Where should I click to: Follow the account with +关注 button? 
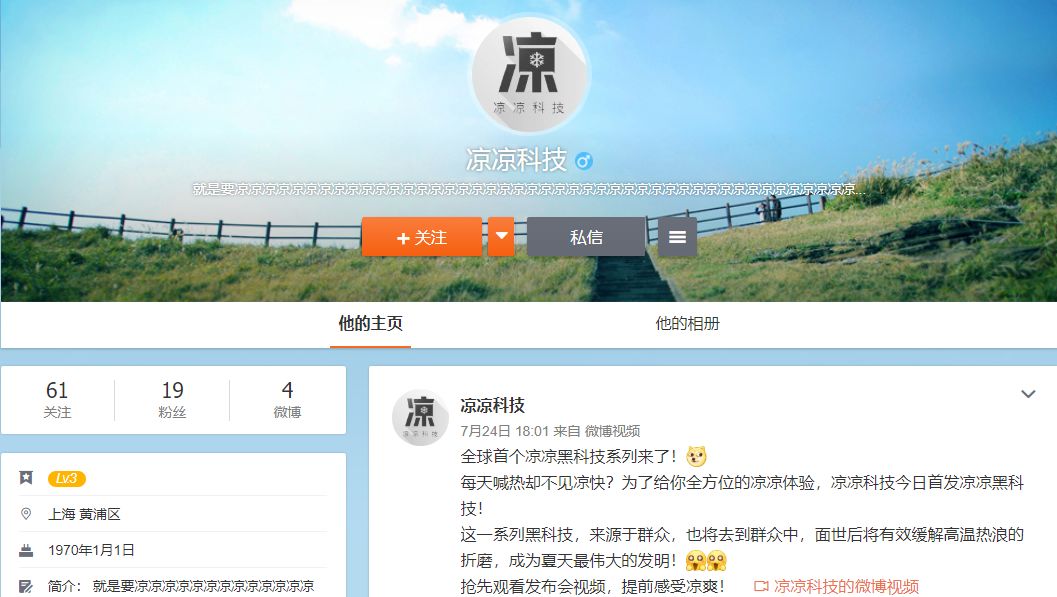422,237
